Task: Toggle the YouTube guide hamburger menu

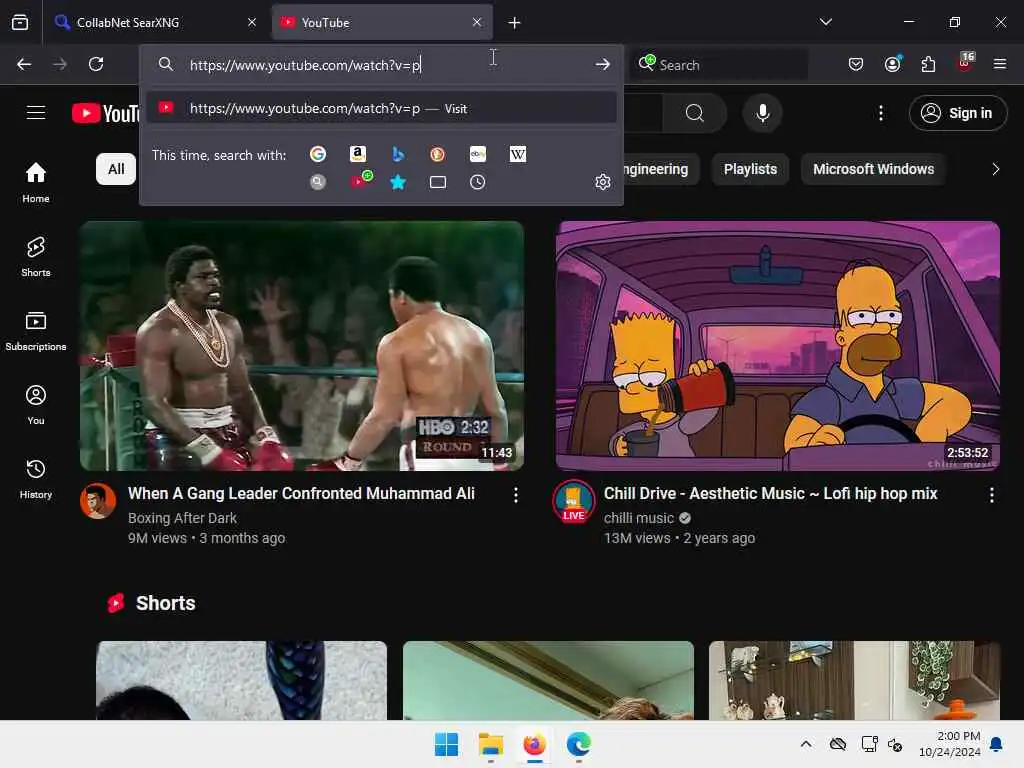Action: [36, 113]
